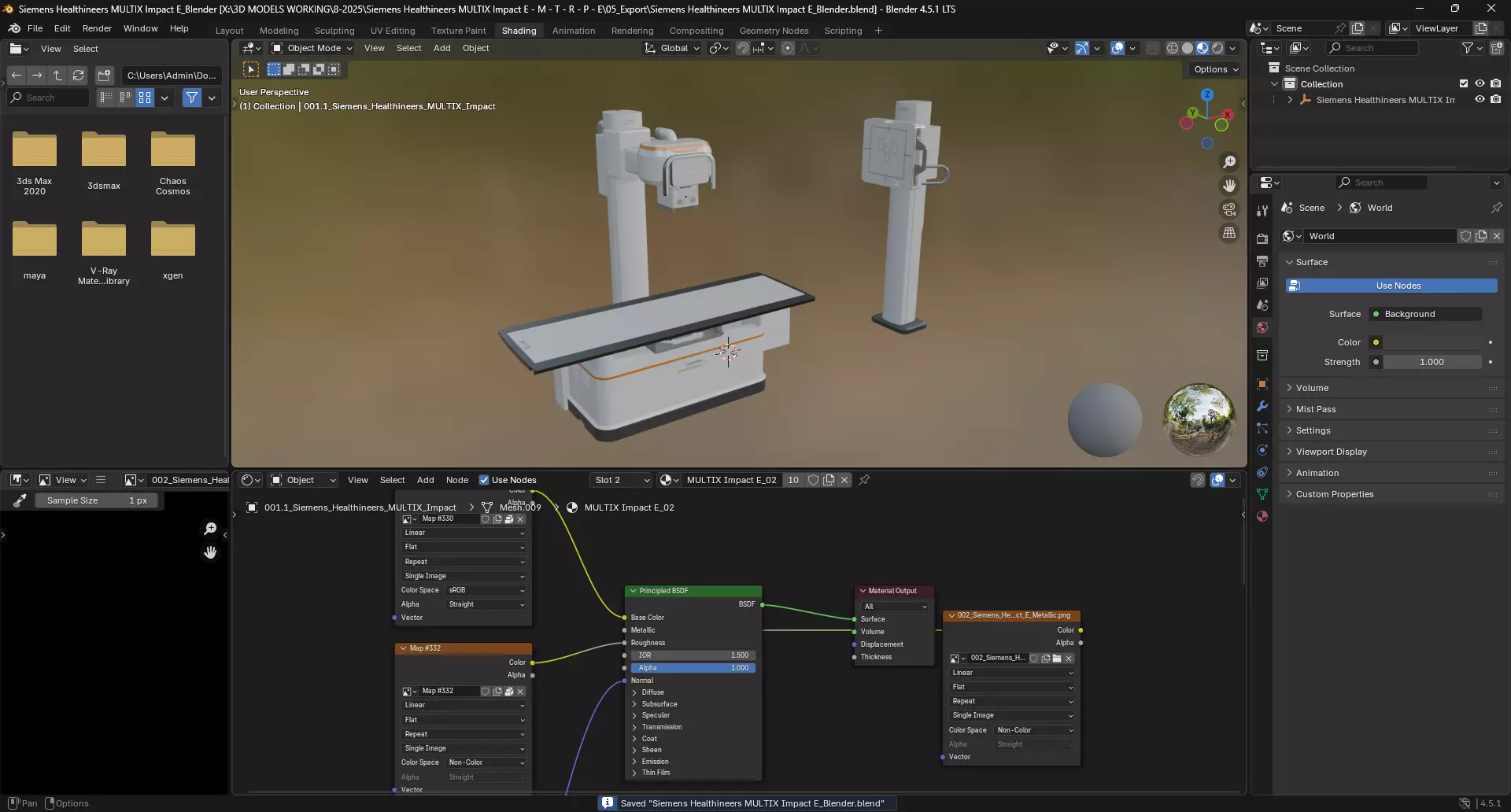Screen dimensions: 1511x812
Task: Select solid viewport shading
Action: point(1188,48)
